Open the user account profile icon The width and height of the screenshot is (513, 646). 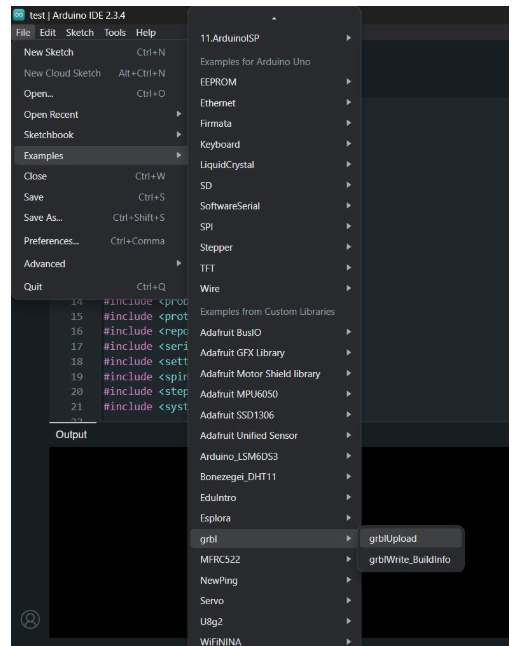30,619
